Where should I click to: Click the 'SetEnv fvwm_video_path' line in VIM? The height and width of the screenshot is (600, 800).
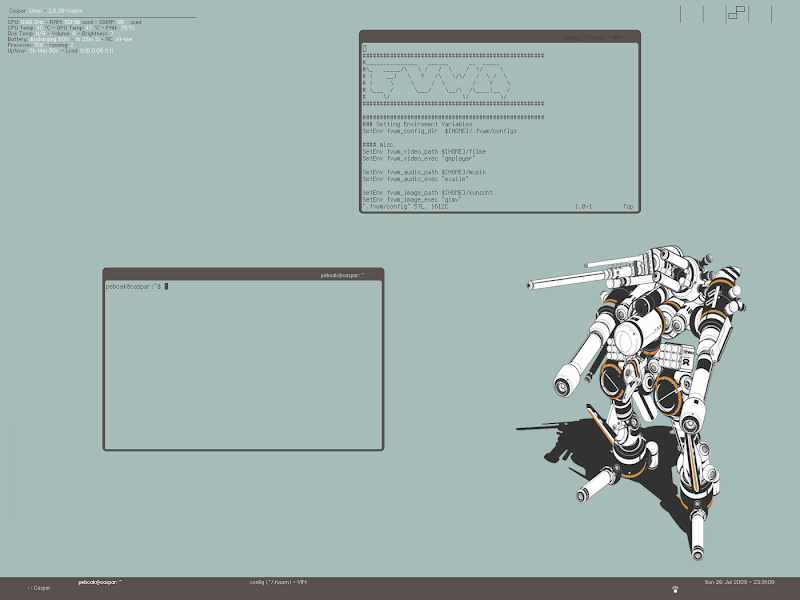click(424, 152)
